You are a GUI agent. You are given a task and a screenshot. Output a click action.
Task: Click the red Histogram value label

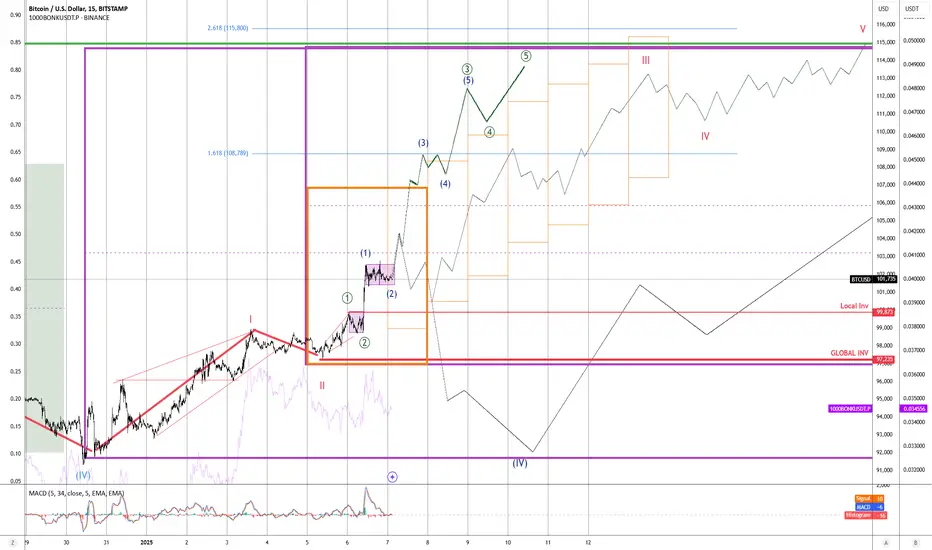click(x=865, y=515)
